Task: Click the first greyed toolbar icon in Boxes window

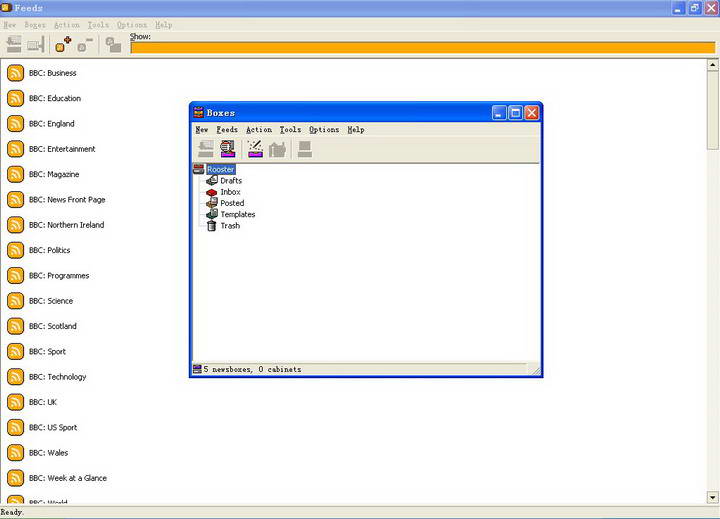Action: click(x=205, y=149)
